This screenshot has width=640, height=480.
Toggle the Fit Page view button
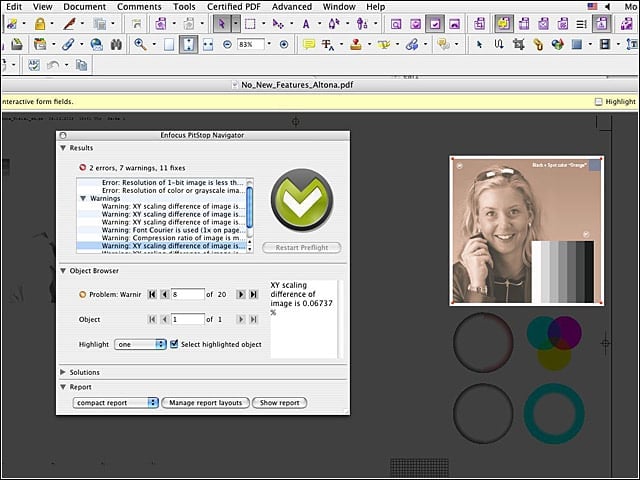coord(188,44)
